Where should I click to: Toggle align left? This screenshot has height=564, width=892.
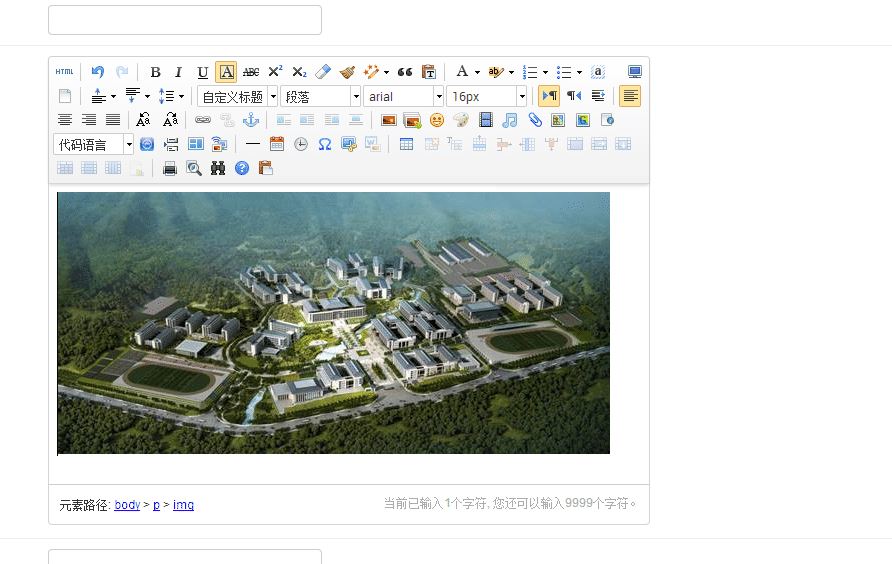630,96
